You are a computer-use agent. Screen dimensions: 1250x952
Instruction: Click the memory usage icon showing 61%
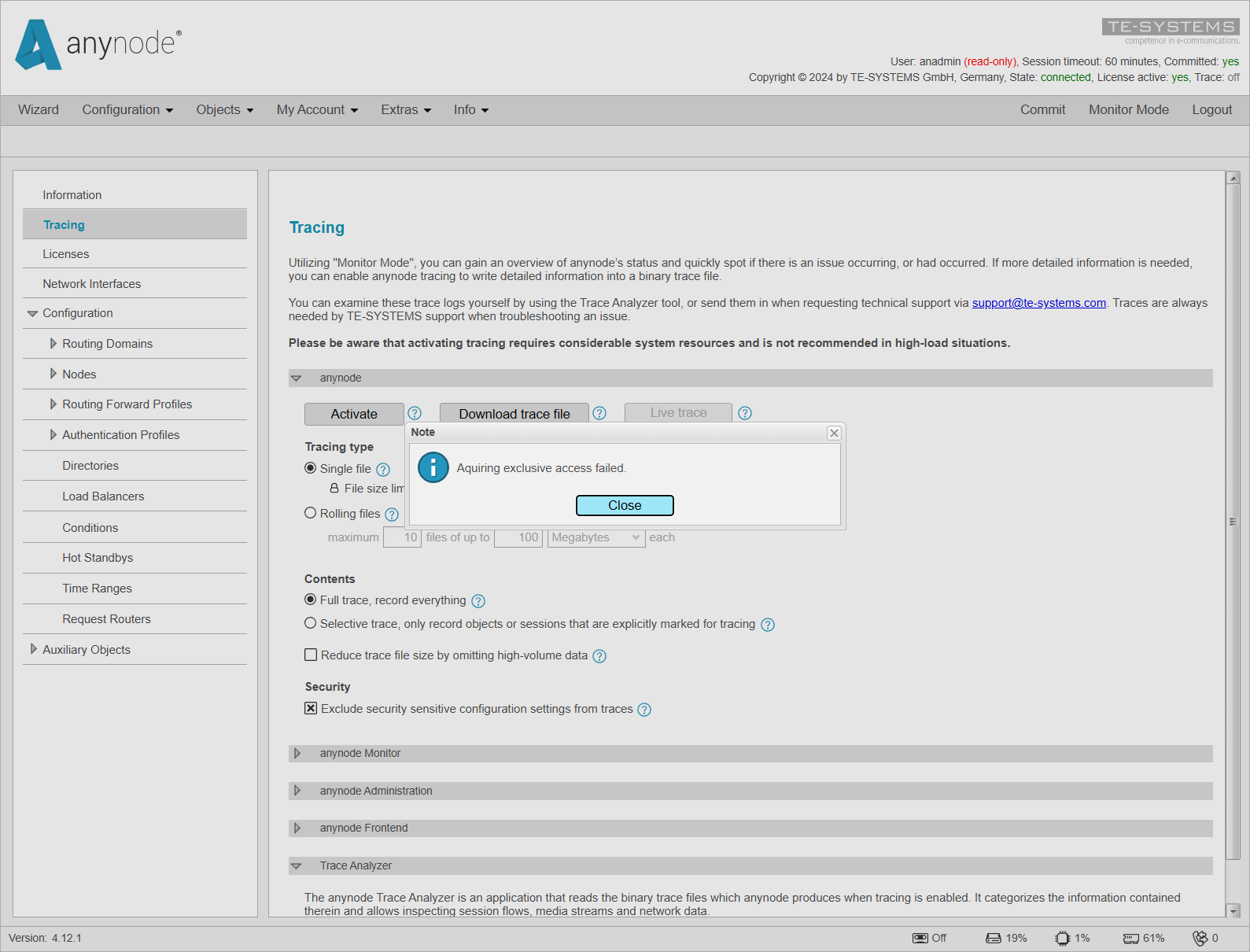point(1131,938)
